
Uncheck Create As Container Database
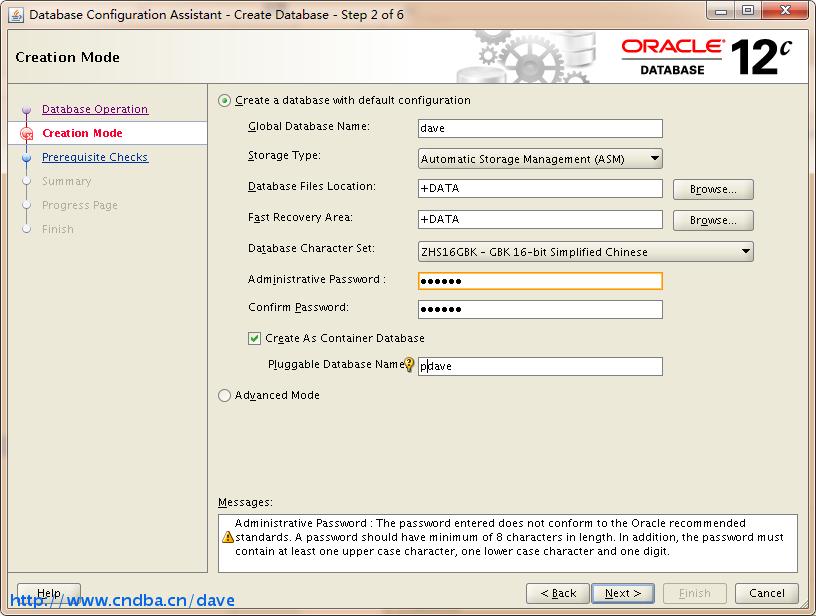point(254,339)
